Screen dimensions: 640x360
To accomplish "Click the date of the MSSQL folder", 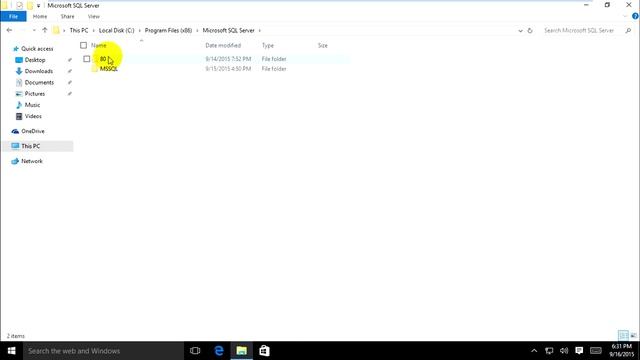I will [228, 69].
